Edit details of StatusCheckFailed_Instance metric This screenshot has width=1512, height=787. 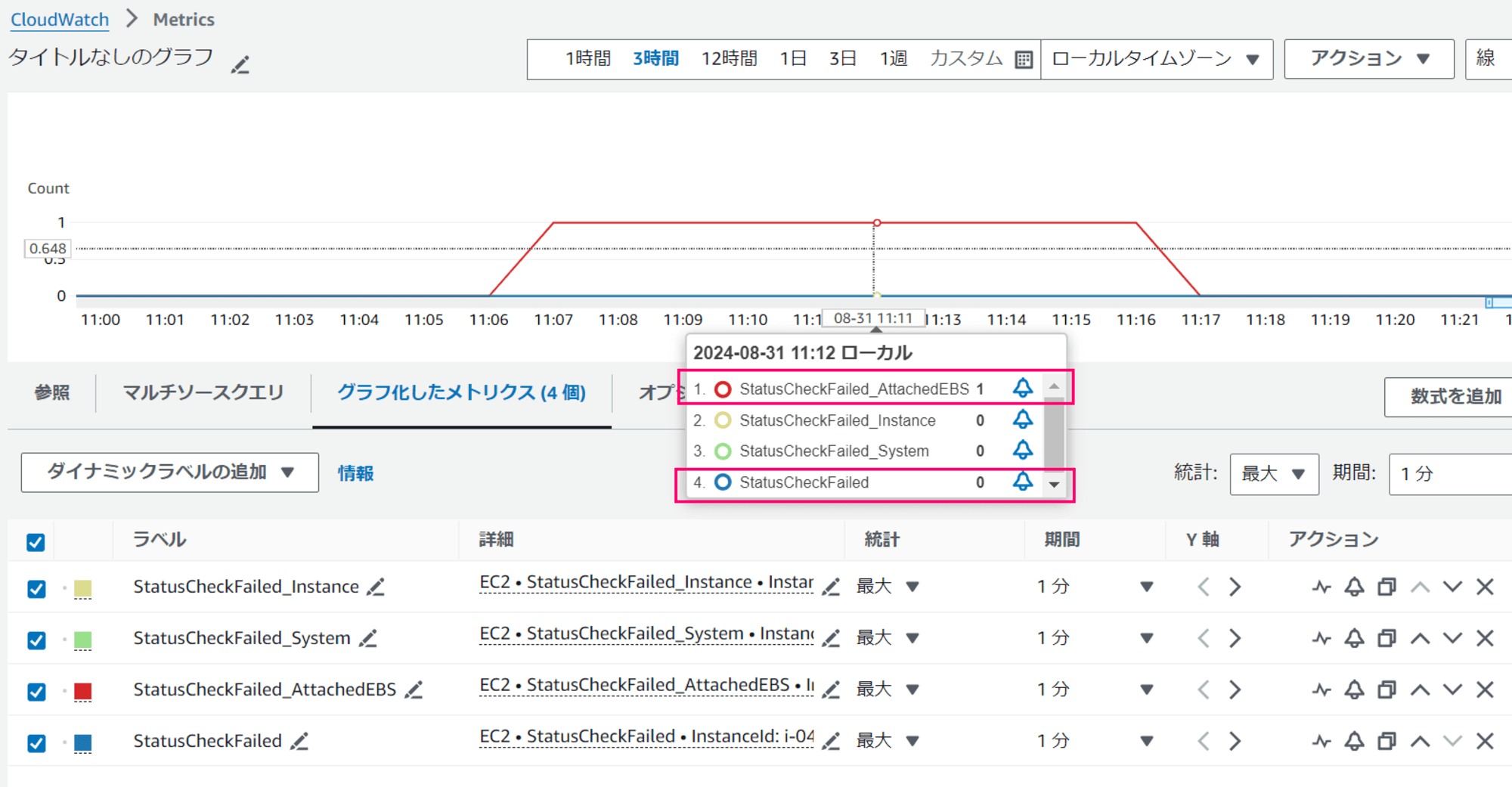tap(831, 587)
